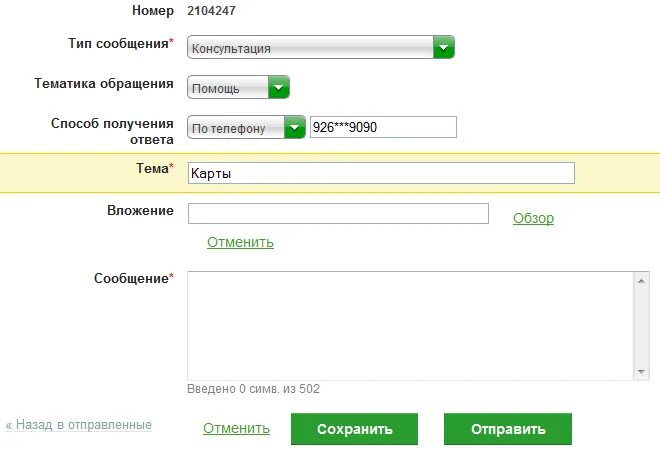This screenshot has width=660, height=451.
Task: Click the Тема field containing Карты
Action: 381,173
